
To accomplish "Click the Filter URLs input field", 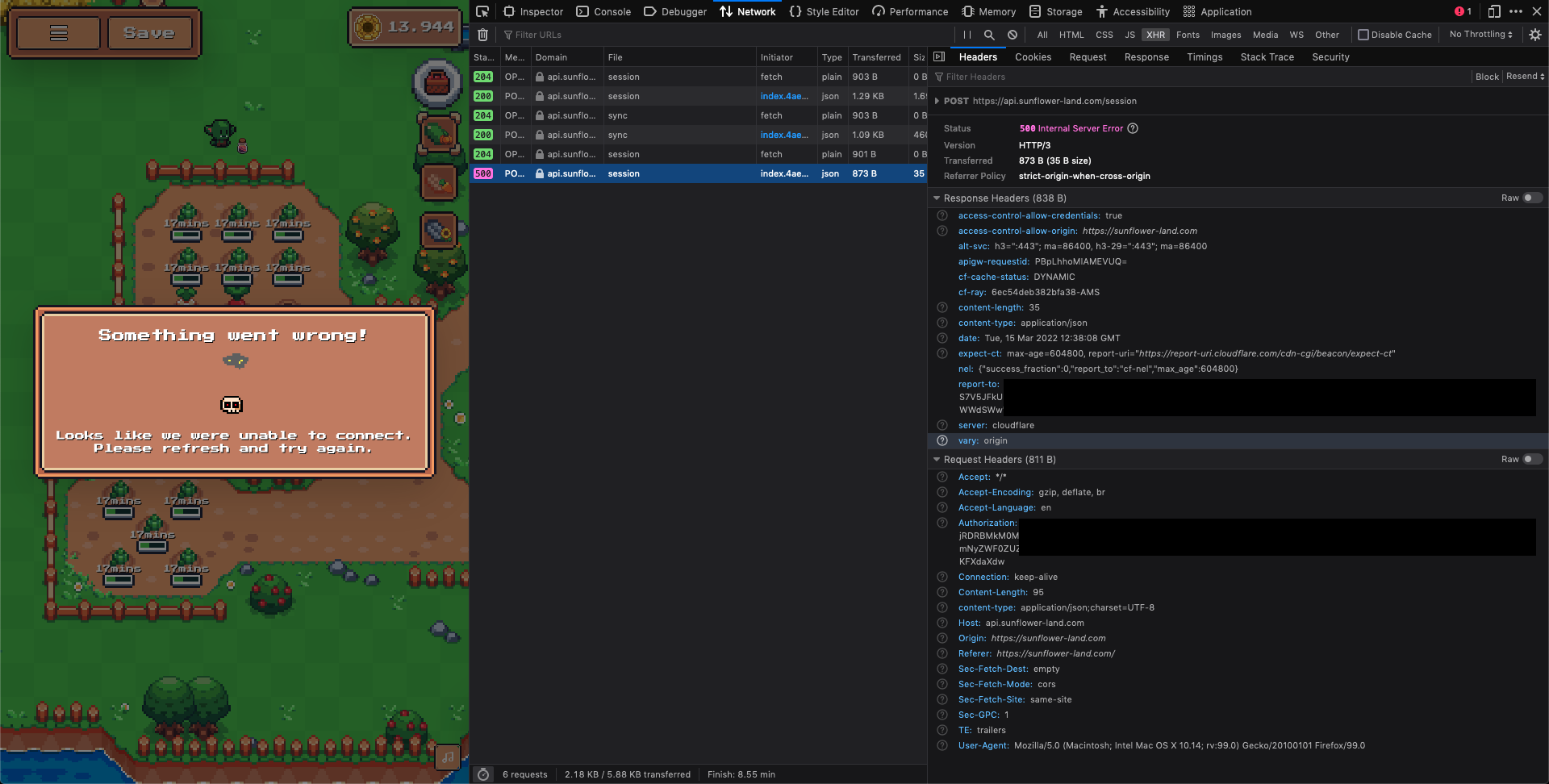I will 724,35.
